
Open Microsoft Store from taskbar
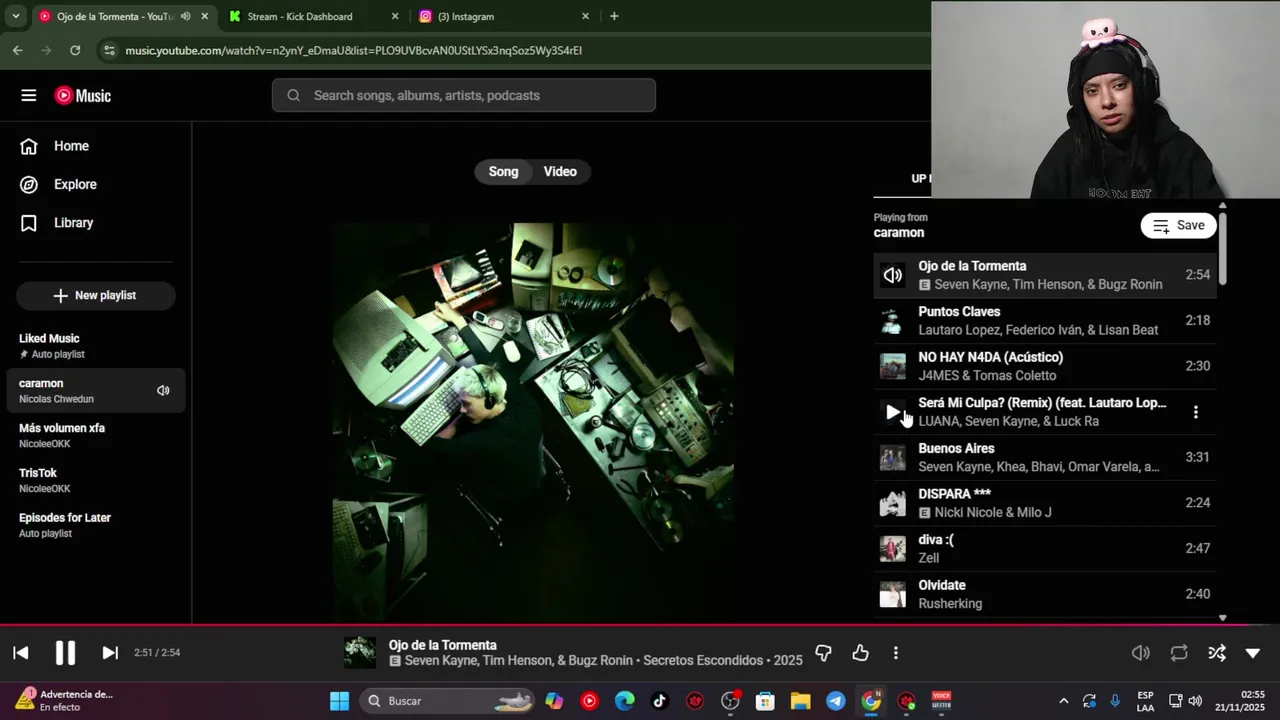click(x=765, y=701)
